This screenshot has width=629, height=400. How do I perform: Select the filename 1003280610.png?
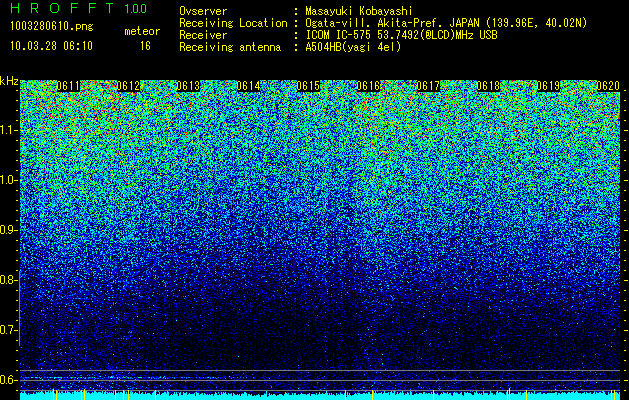click(52, 27)
